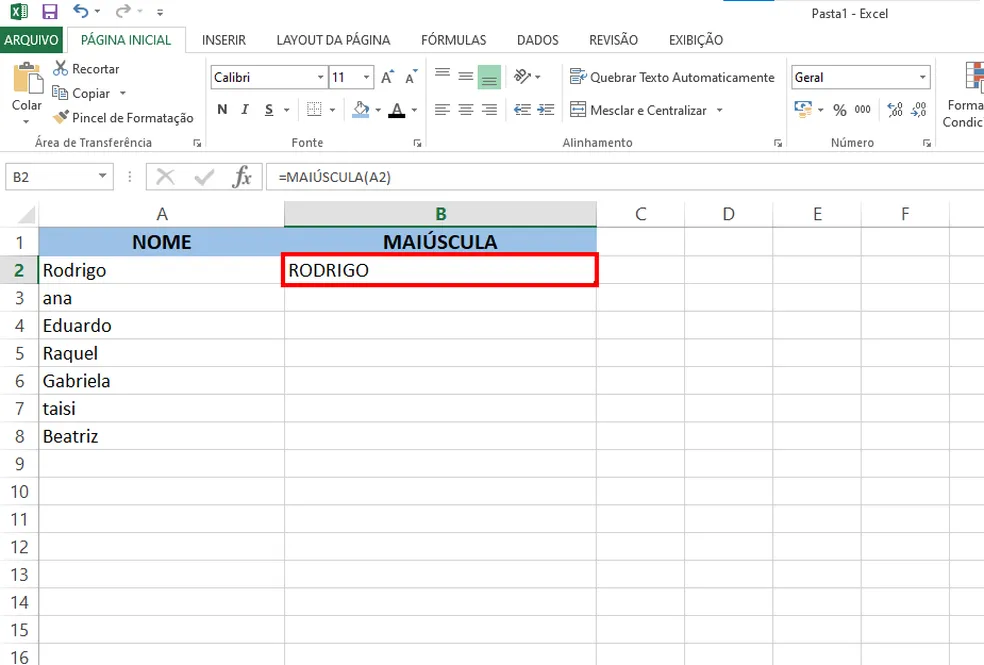This screenshot has height=665, width=984.
Task: Click the increase font size icon
Action: [387, 77]
